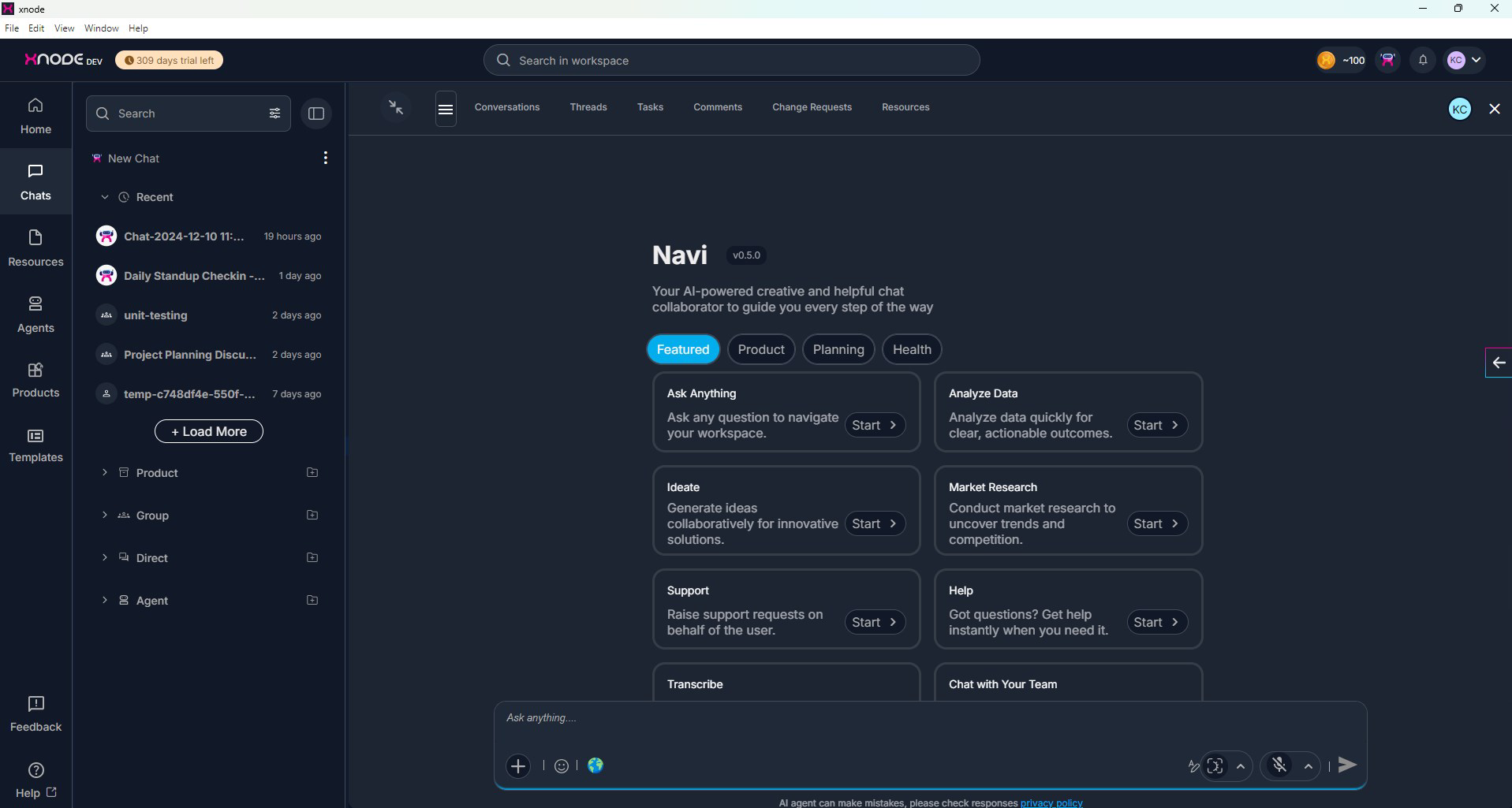1512x808 pixels.
Task: Click Load More chats button
Action: pos(209,431)
